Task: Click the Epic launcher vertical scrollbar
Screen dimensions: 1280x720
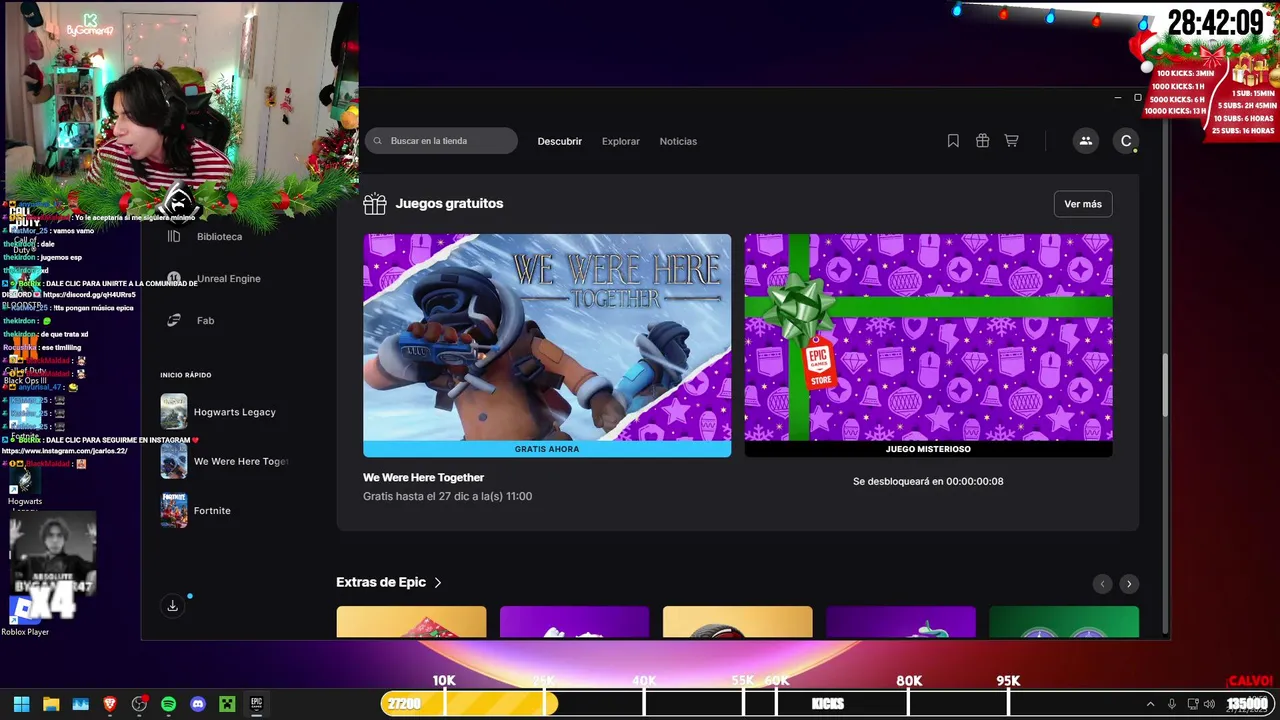Action: coord(1166,384)
